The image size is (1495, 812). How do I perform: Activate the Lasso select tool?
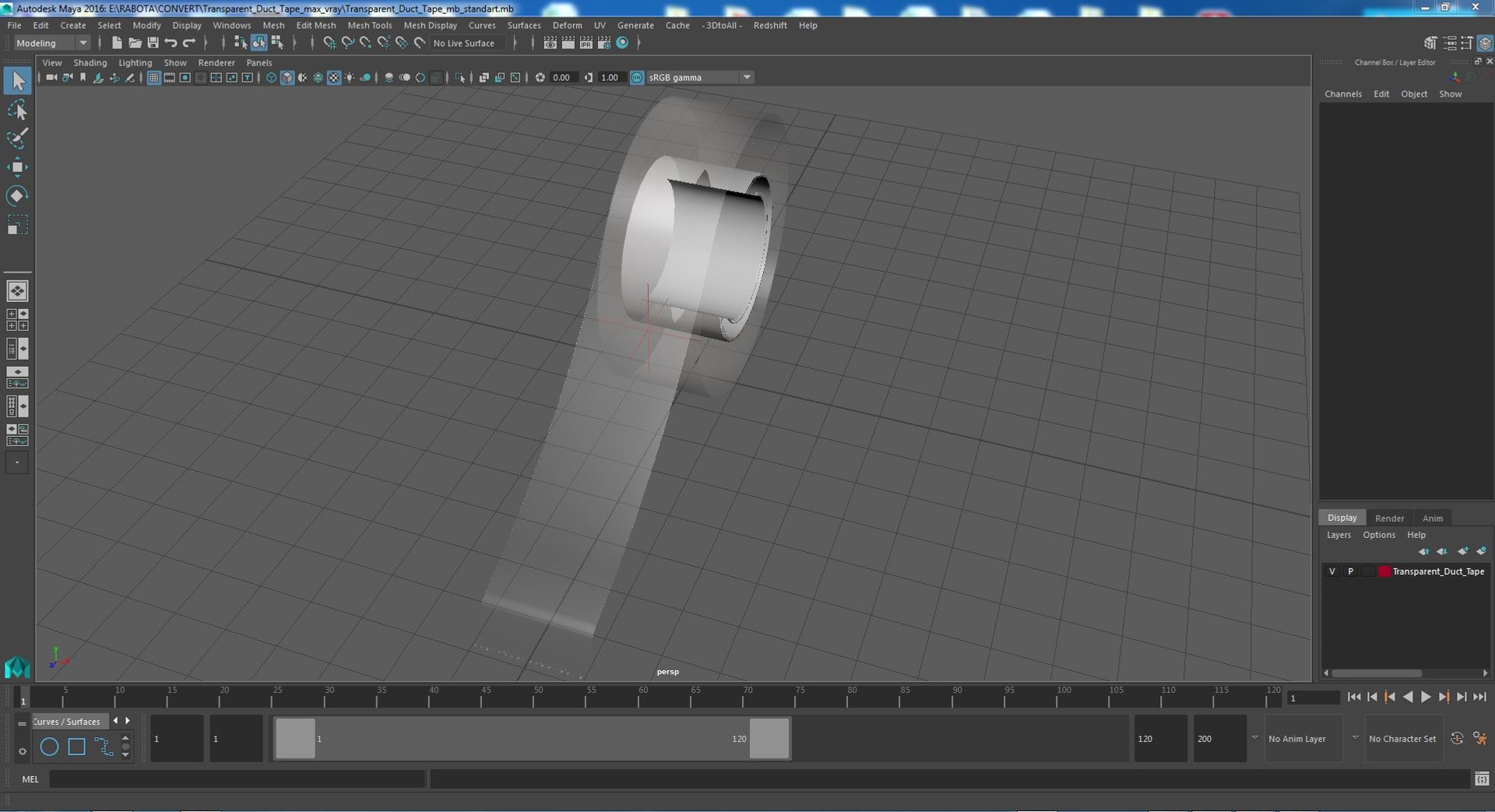pos(17,110)
